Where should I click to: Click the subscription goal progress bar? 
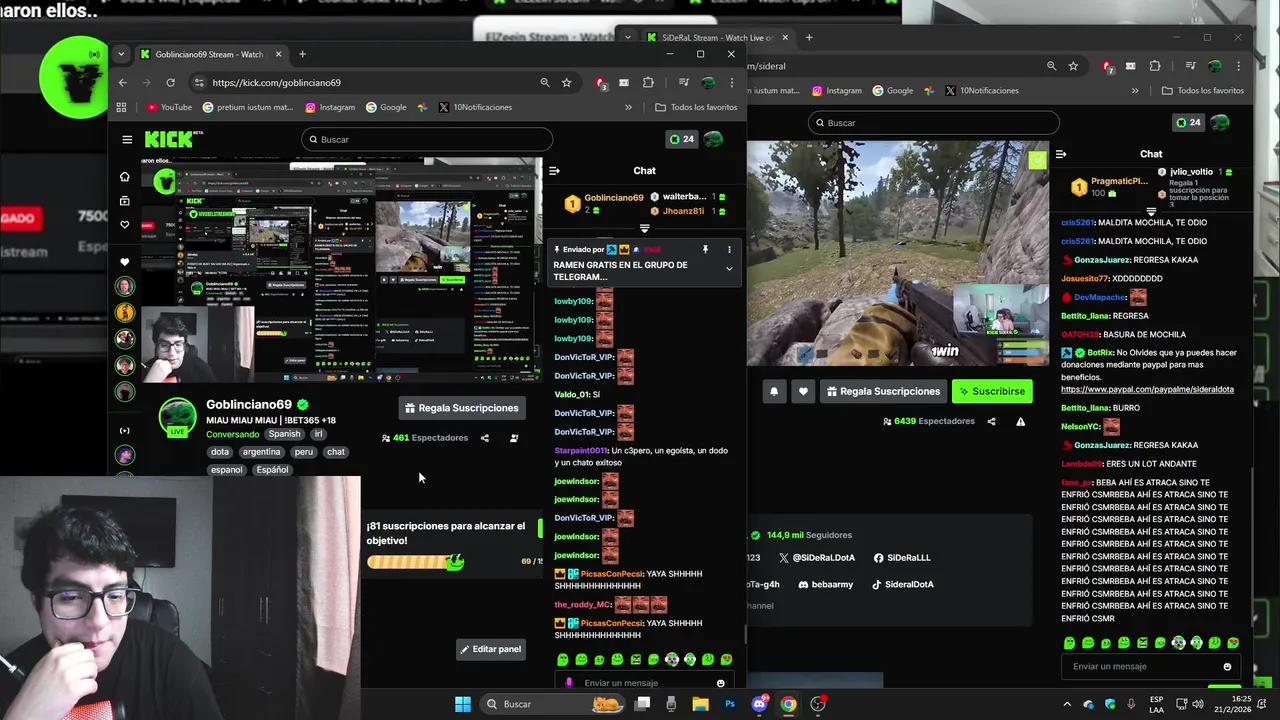pos(415,562)
